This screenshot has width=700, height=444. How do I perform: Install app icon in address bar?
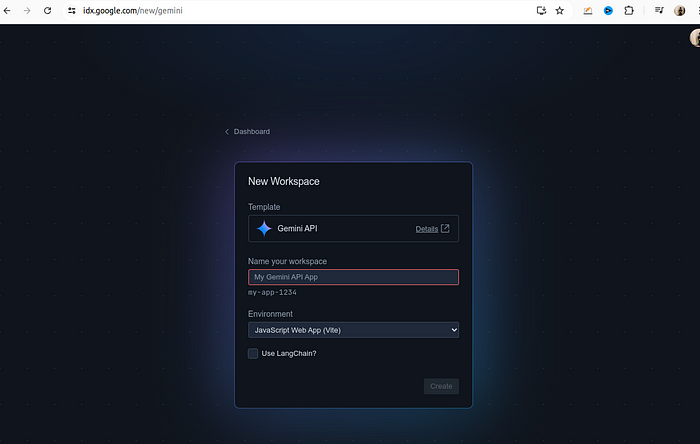point(541,11)
